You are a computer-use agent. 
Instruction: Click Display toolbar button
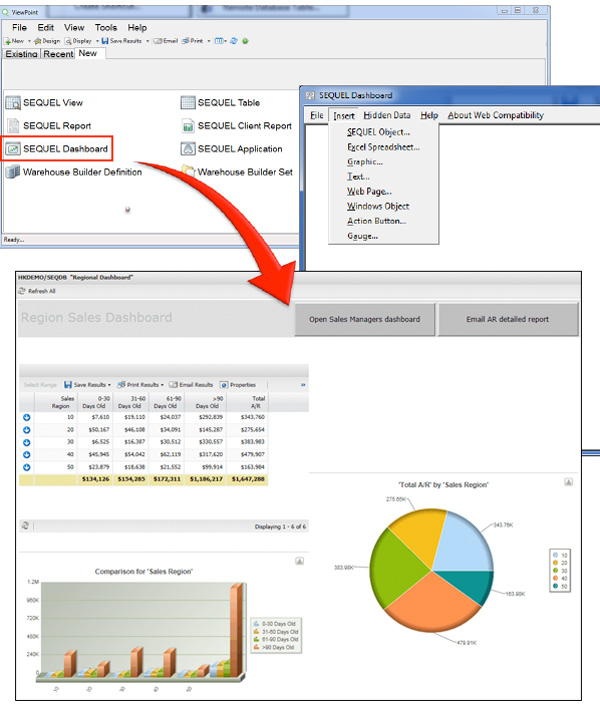[x=78, y=41]
